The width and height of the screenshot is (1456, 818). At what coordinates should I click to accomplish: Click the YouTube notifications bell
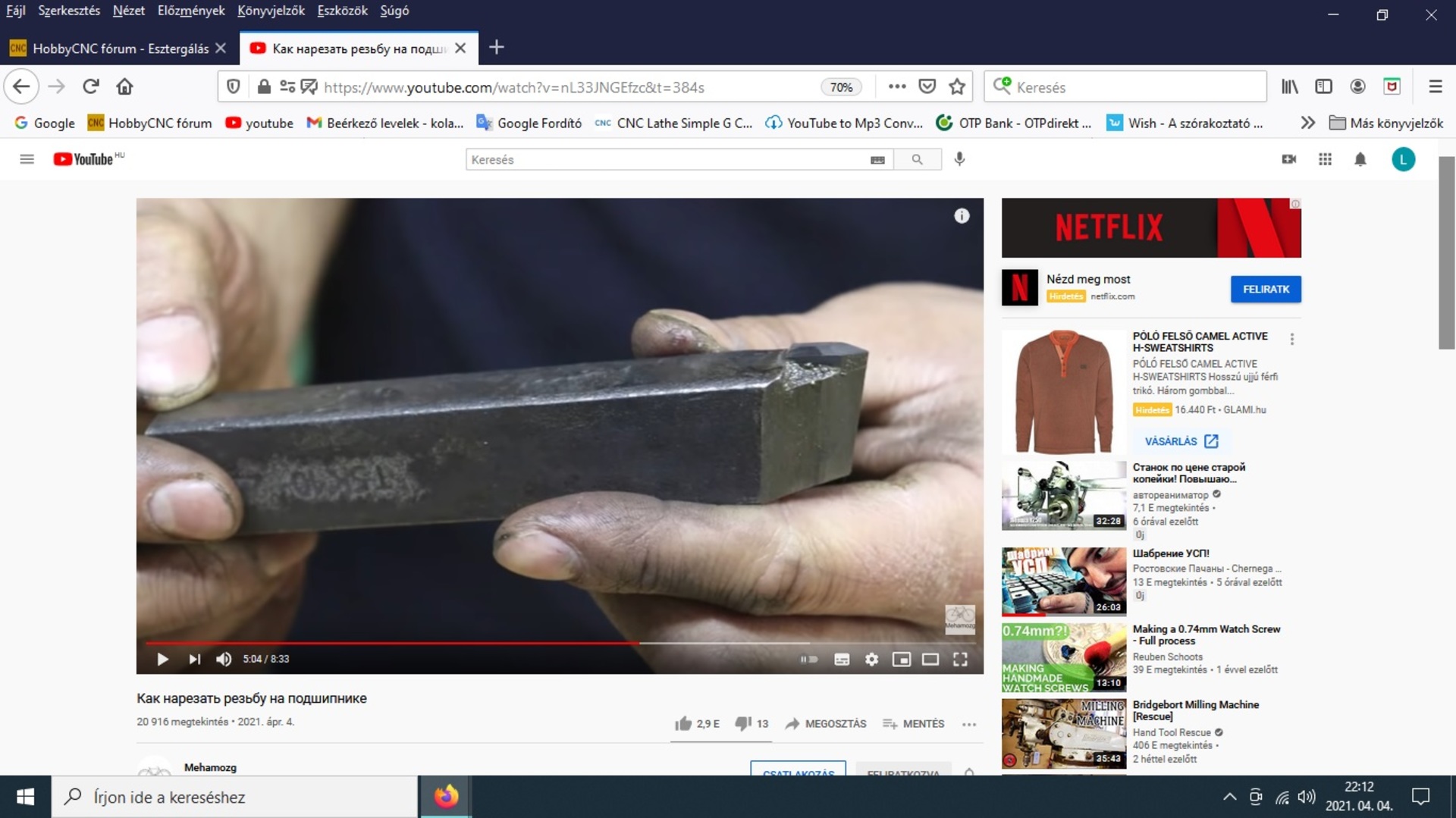[x=1360, y=159]
